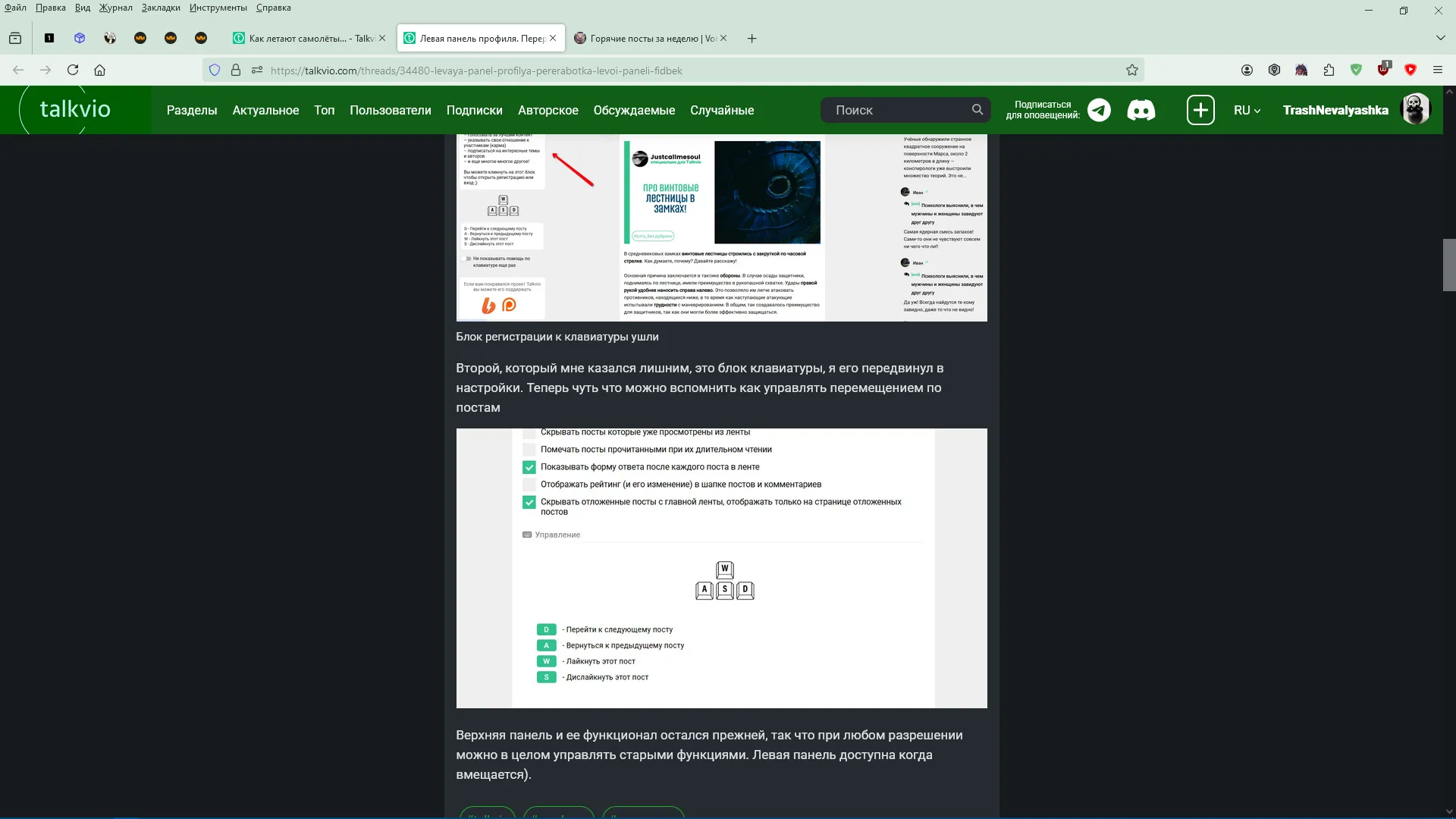
Task: Open the Discord notification icon
Action: pos(1141,111)
